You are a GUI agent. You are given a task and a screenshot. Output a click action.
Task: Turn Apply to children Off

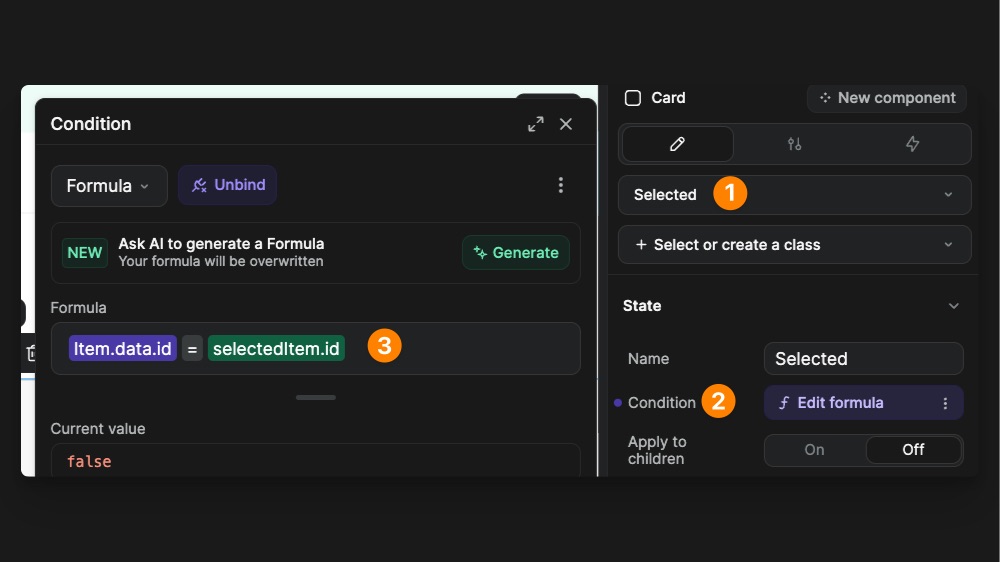point(913,450)
